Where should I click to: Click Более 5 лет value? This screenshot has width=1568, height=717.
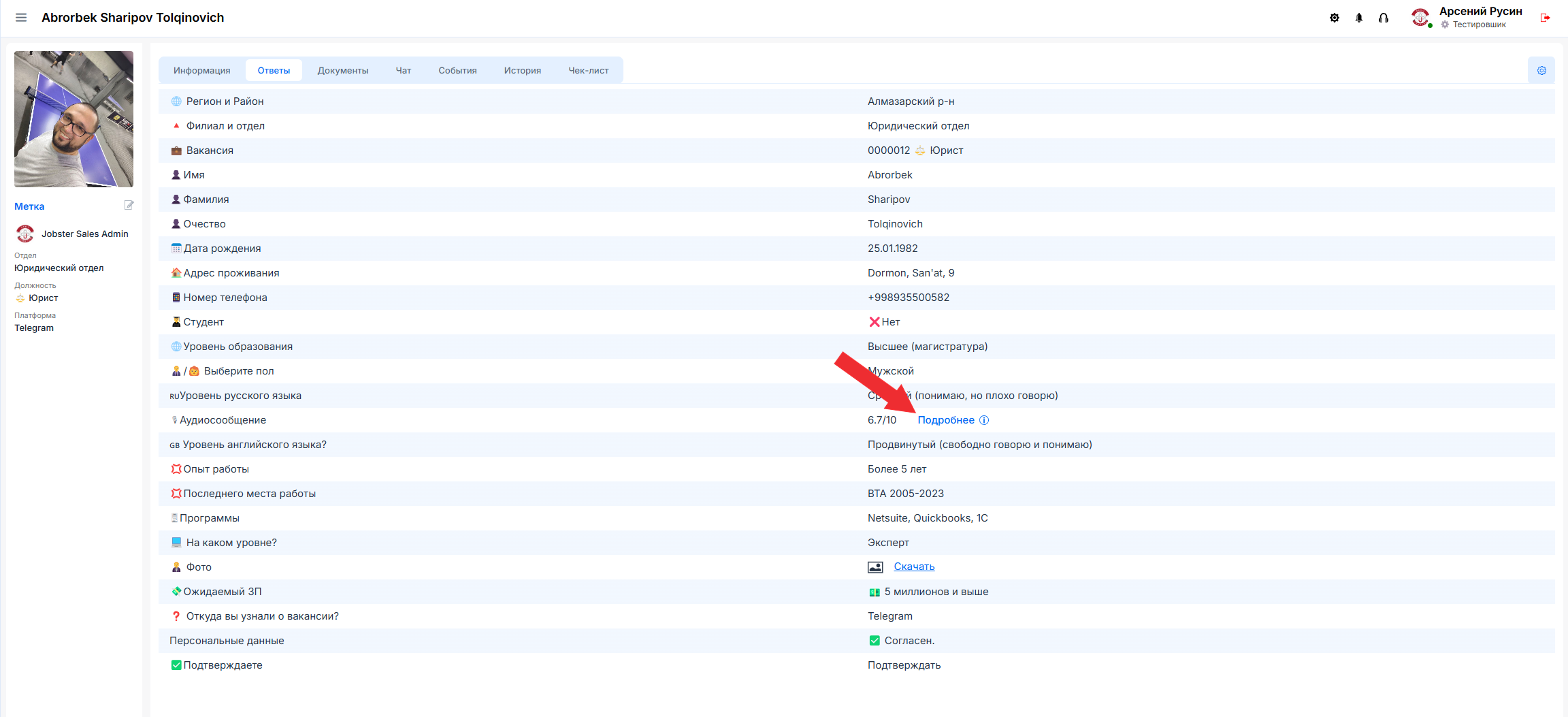pyautogui.click(x=897, y=469)
